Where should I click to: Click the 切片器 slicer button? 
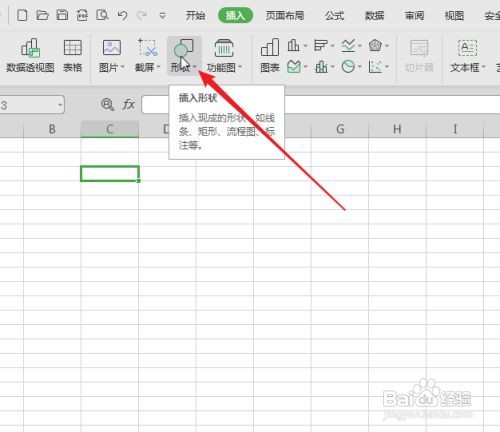tap(419, 55)
